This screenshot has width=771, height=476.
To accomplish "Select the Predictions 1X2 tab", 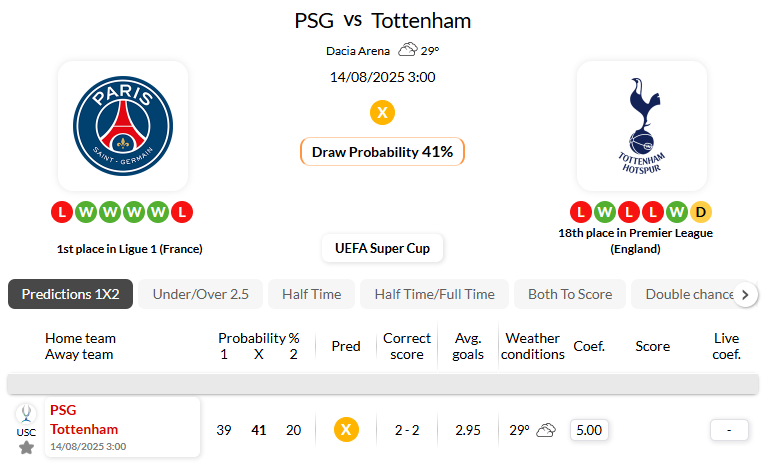I will [x=70, y=294].
